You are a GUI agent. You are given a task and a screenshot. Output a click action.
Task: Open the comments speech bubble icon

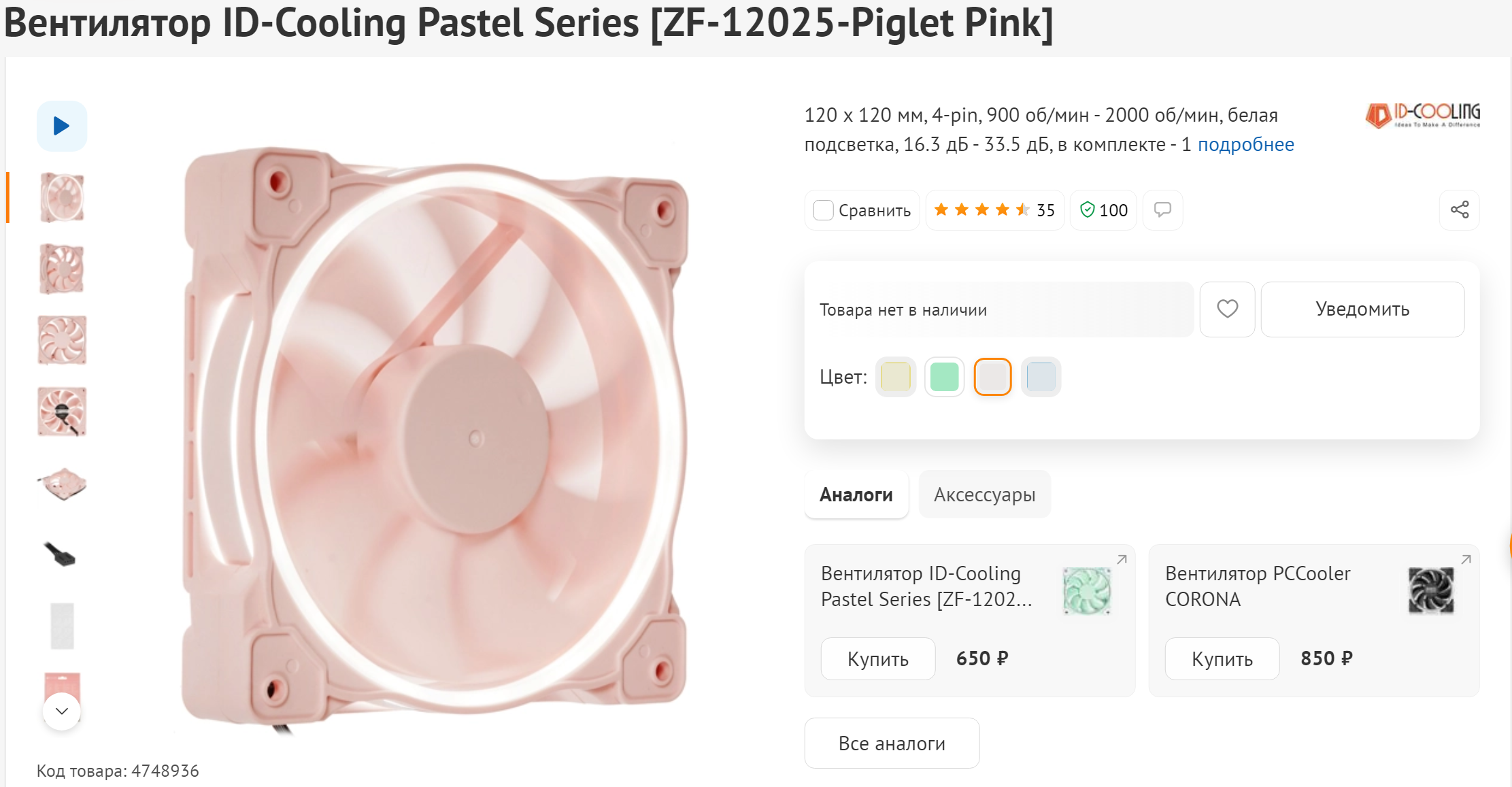[1162, 210]
